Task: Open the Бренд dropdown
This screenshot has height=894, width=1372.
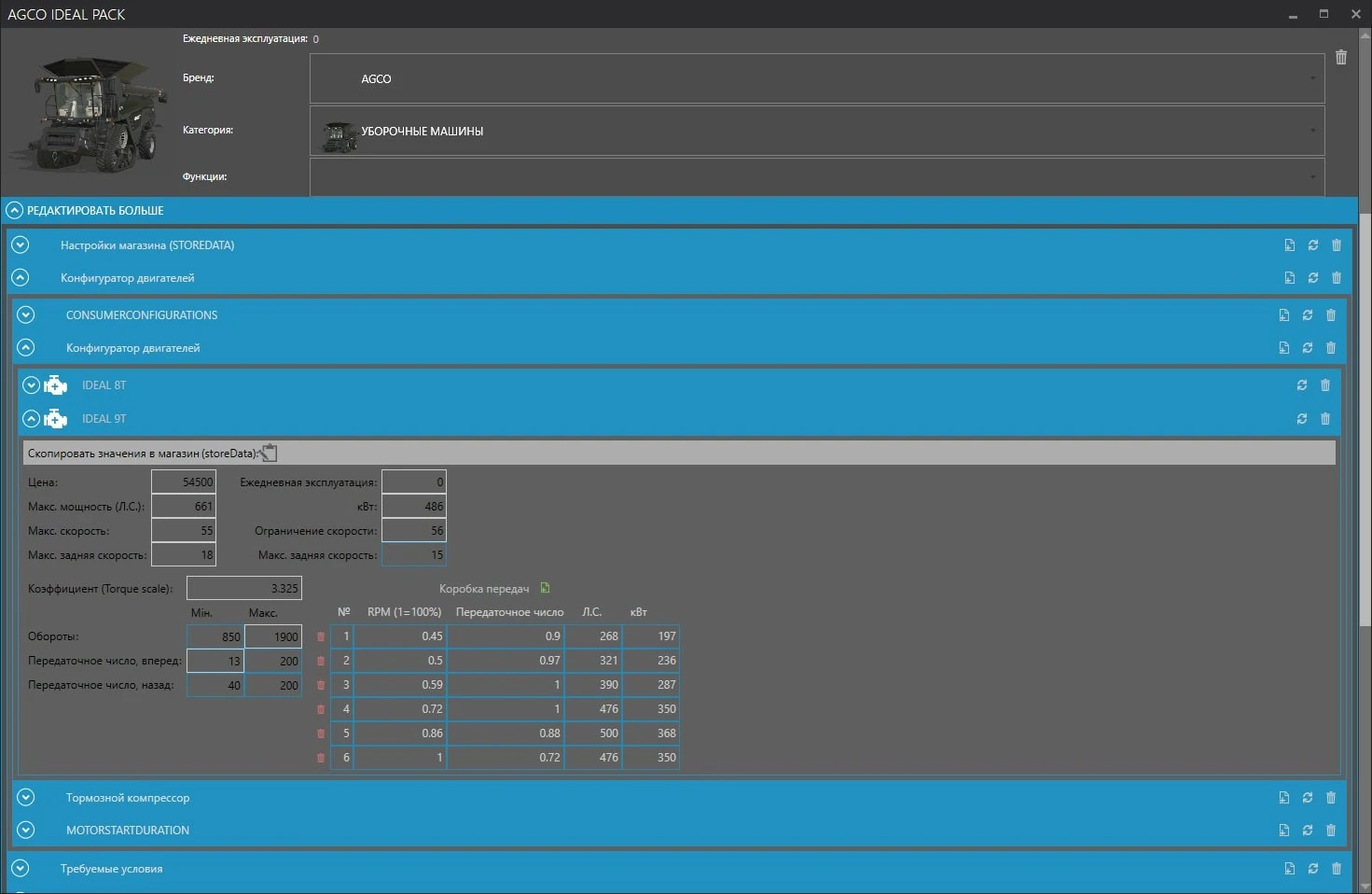Action: point(1312,78)
